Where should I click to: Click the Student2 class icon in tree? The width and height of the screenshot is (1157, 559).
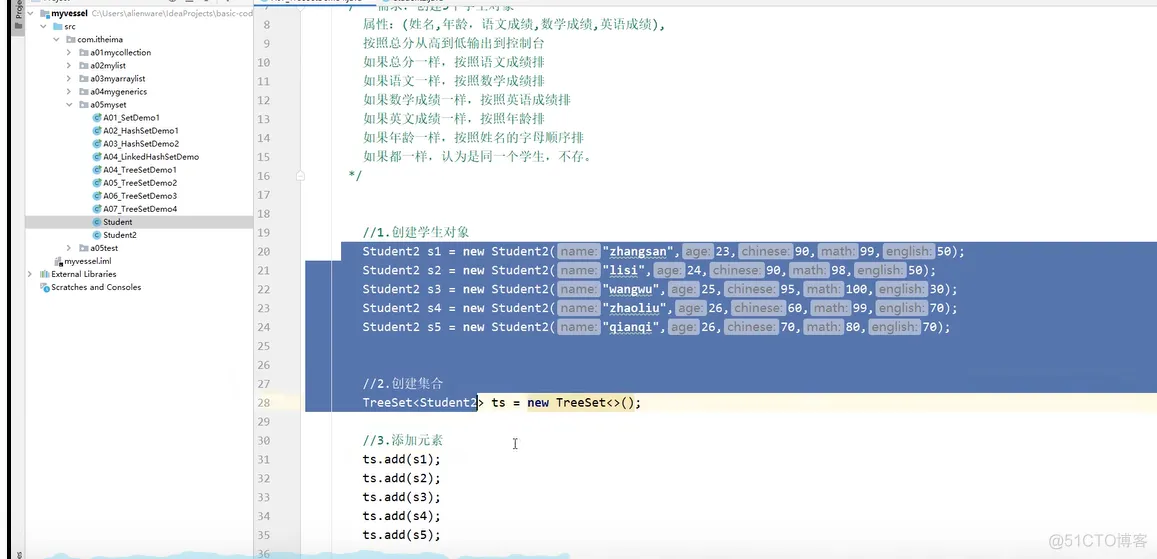tap(97, 235)
